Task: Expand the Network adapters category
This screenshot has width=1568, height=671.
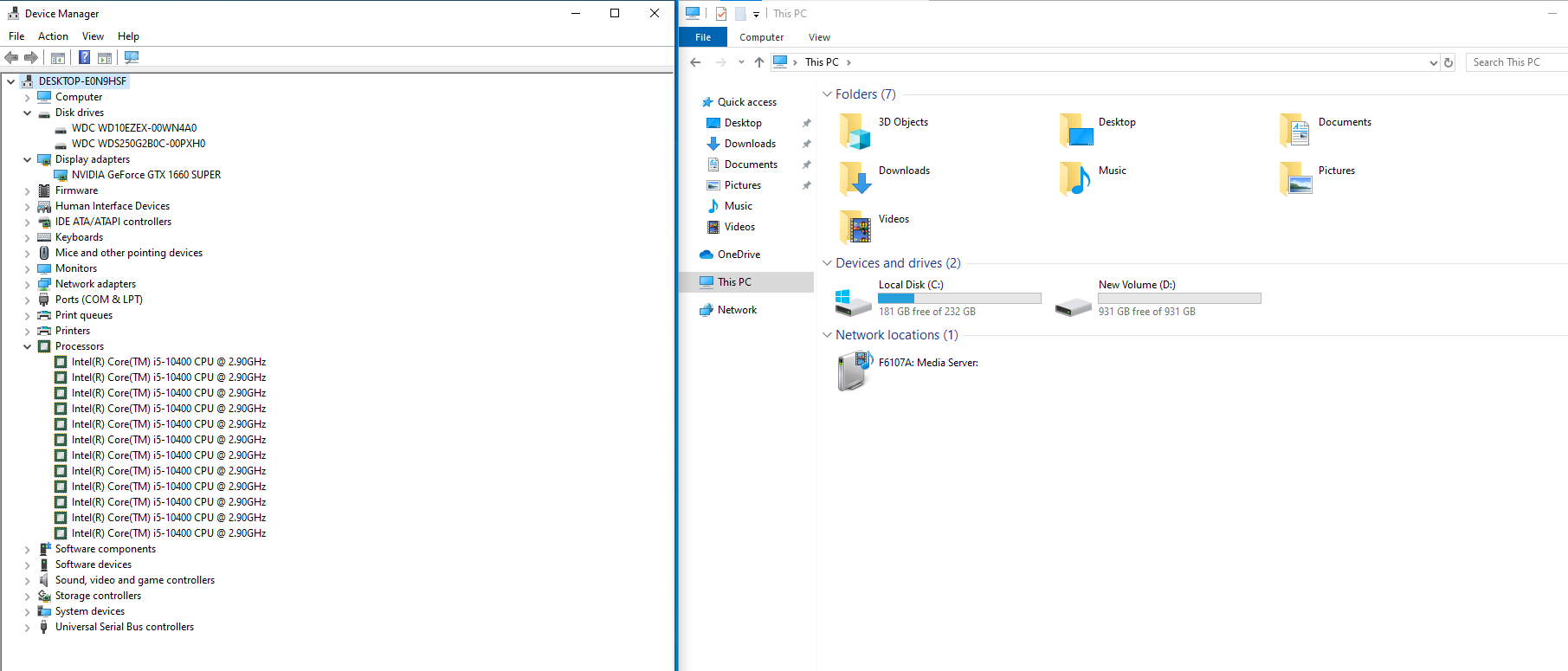Action: pos(27,284)
